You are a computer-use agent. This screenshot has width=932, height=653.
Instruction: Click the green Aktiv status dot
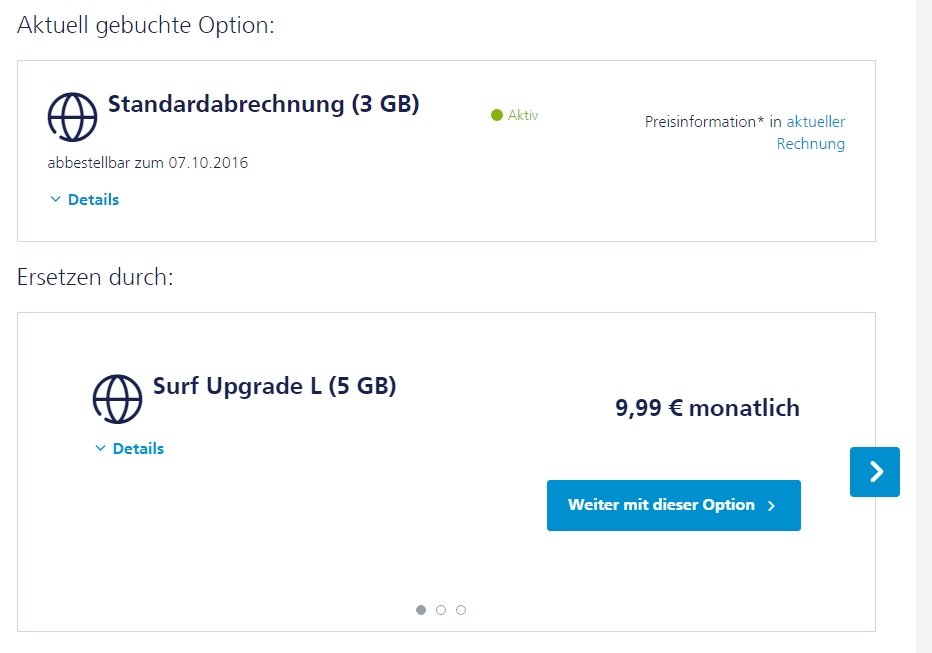click(x=495, y=115)
